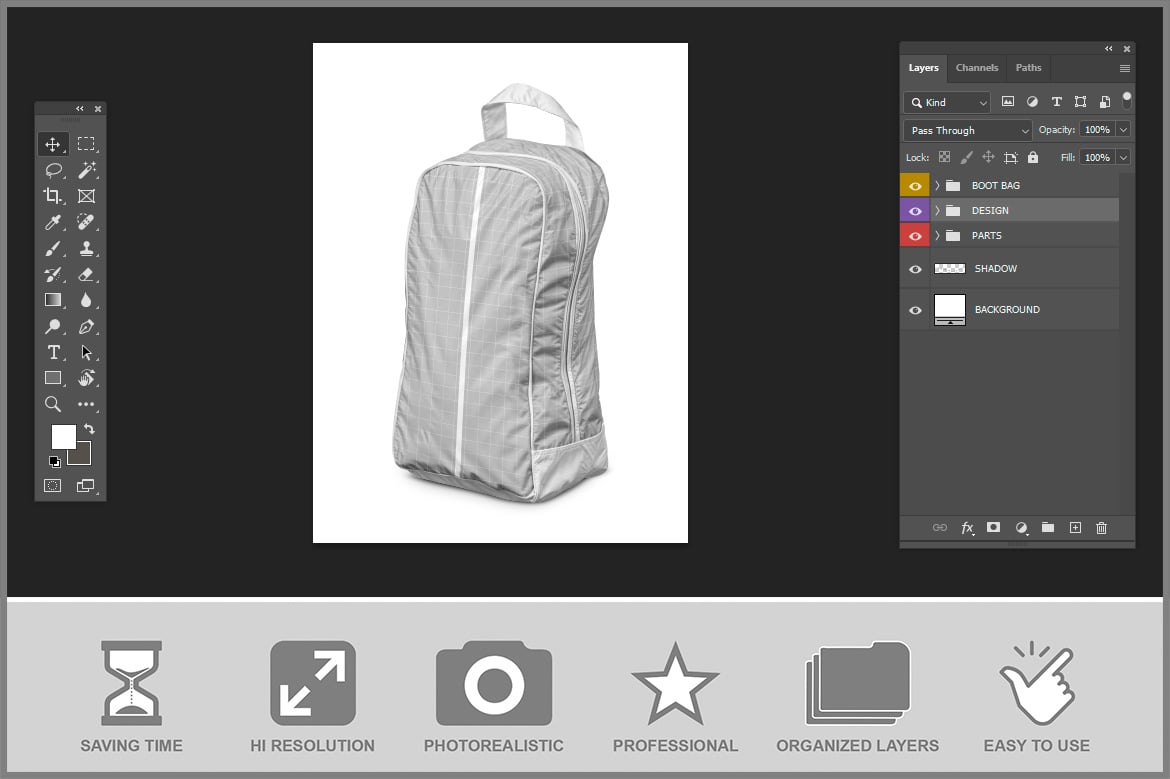Delete the selected layer with trash icon
This screenshot has height=779, width=1170.
pyautogui.click(x=1101, y=528)
